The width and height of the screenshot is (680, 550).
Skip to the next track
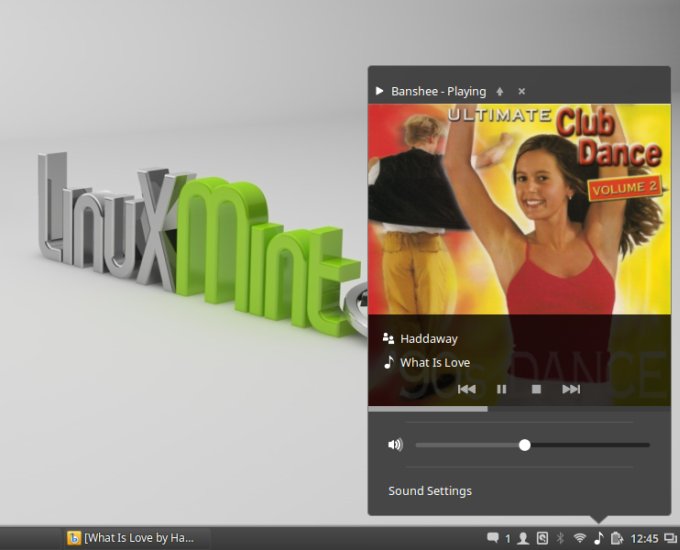pos(571,389)
